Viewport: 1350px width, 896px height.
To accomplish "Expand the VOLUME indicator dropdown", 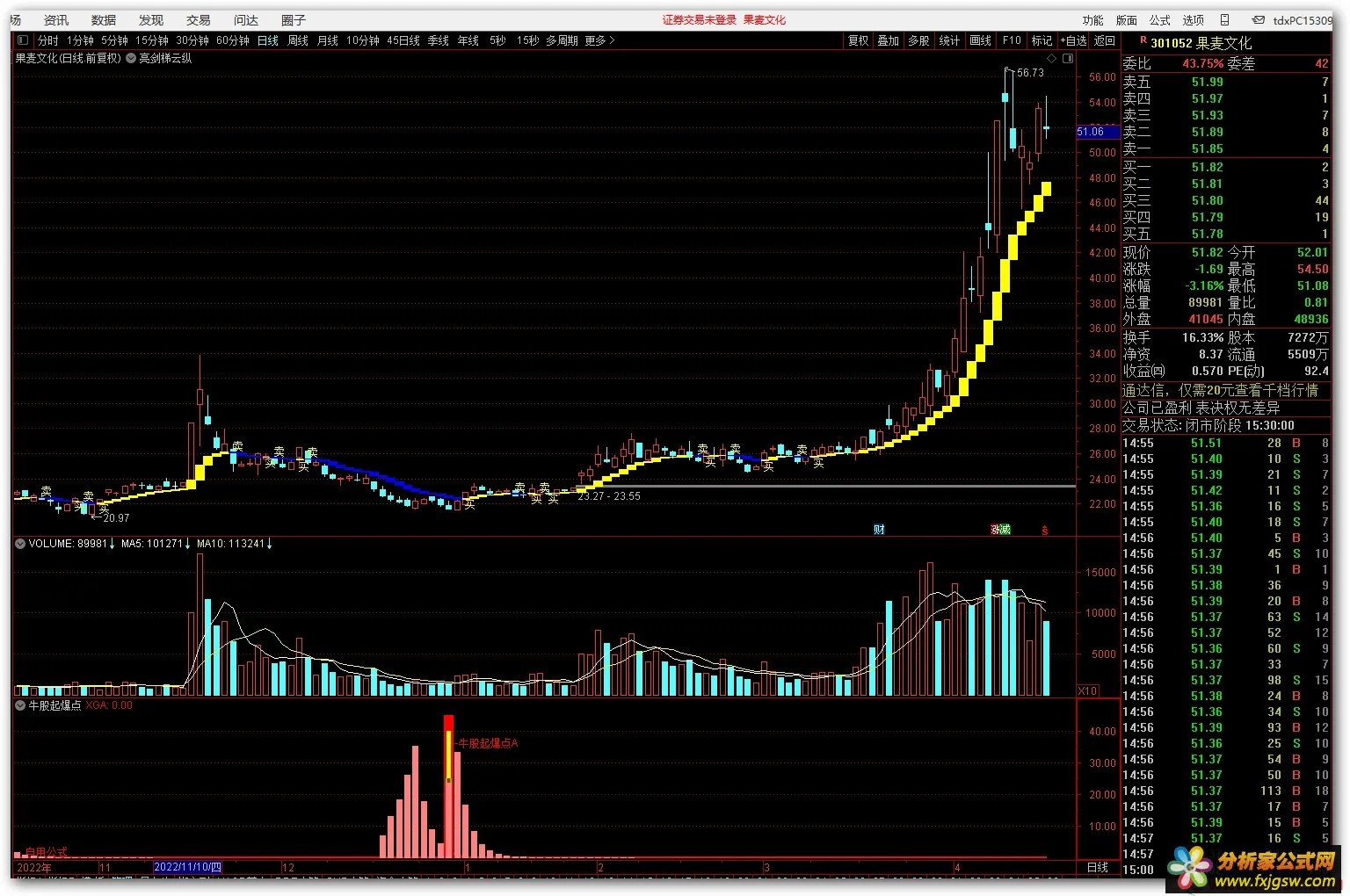I will (20, 544).
